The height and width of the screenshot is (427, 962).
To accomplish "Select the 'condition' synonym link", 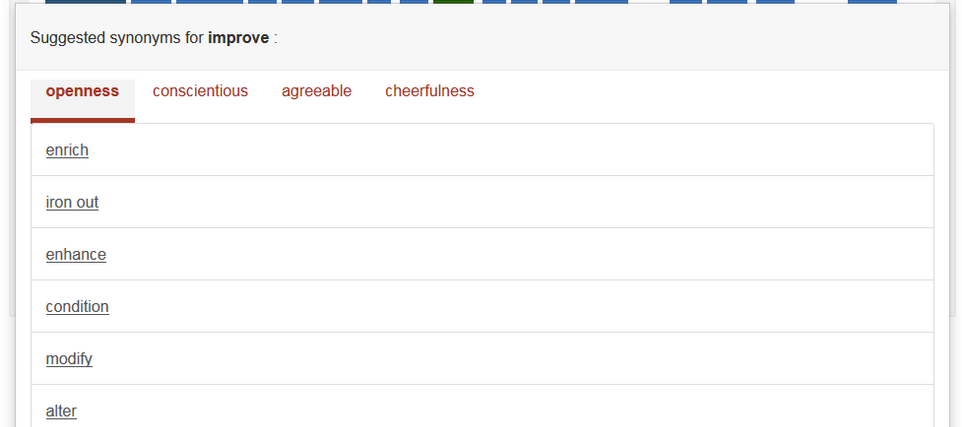I will point(77,306).
